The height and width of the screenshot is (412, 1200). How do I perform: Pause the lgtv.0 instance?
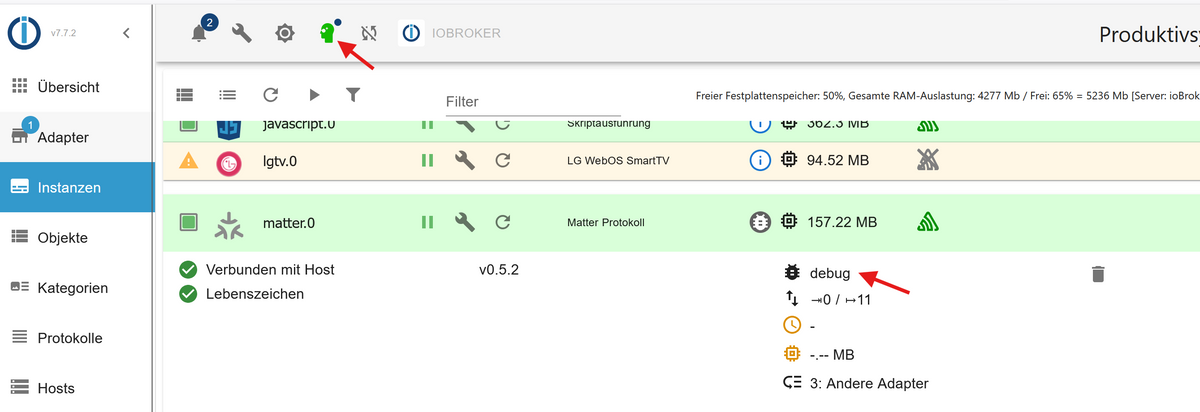(428, 160)
